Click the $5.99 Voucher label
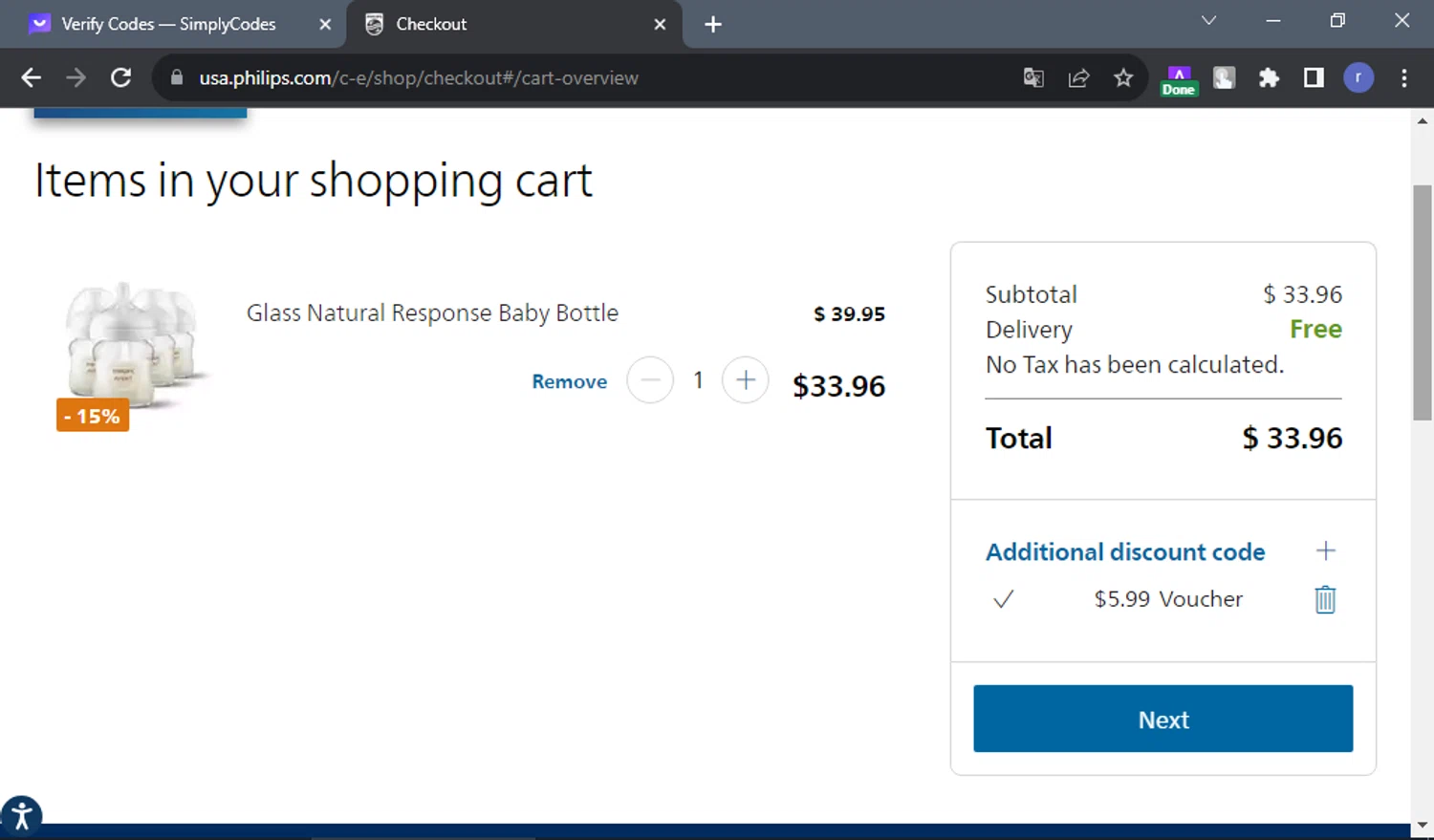 point(1168,599)
